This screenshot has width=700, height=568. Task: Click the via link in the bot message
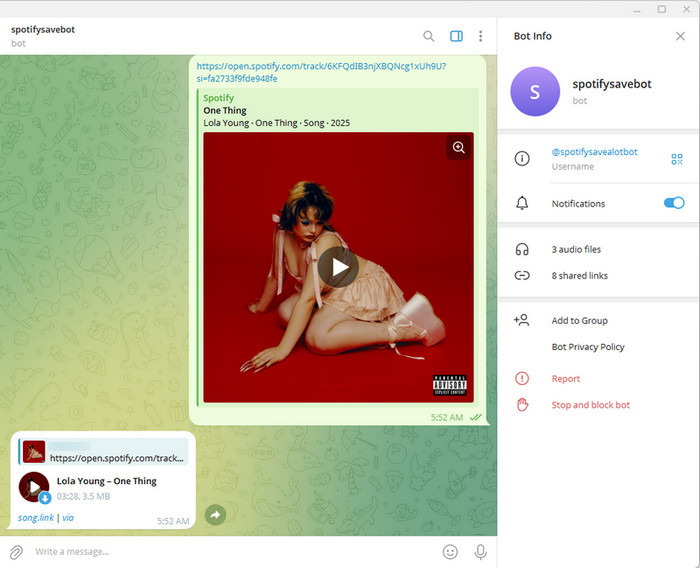click(x=68, y=518)
